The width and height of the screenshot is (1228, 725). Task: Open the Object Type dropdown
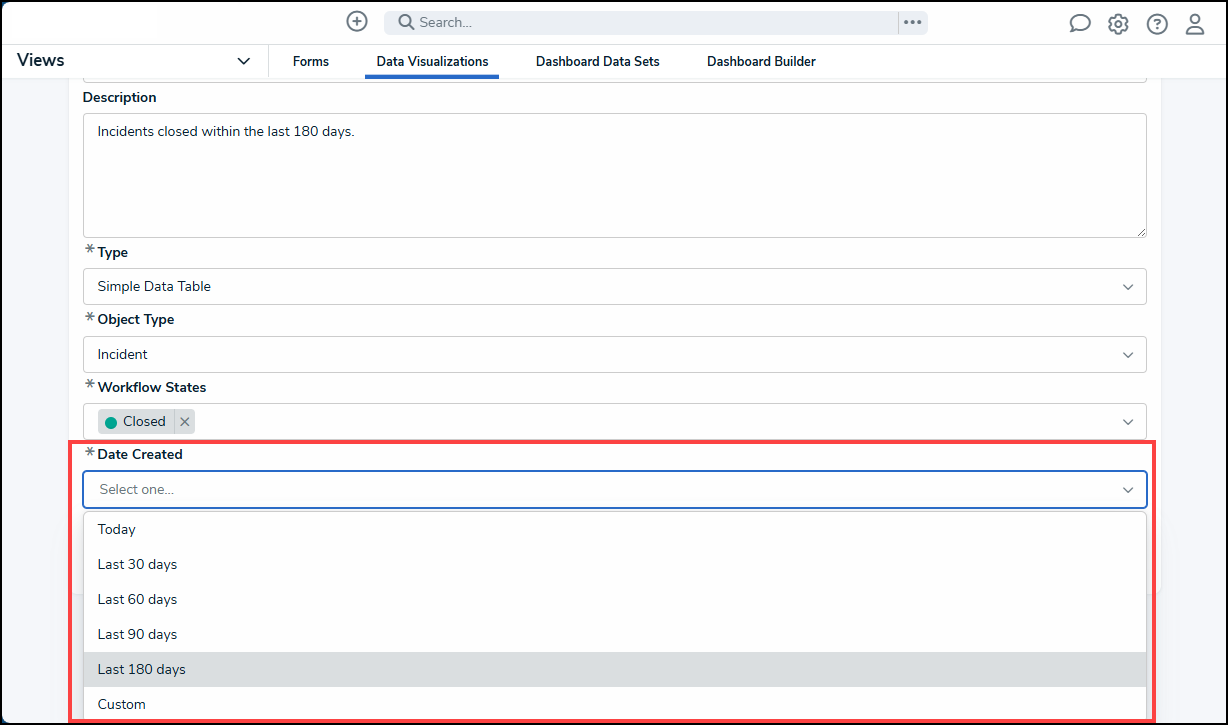tap(614, 354)
